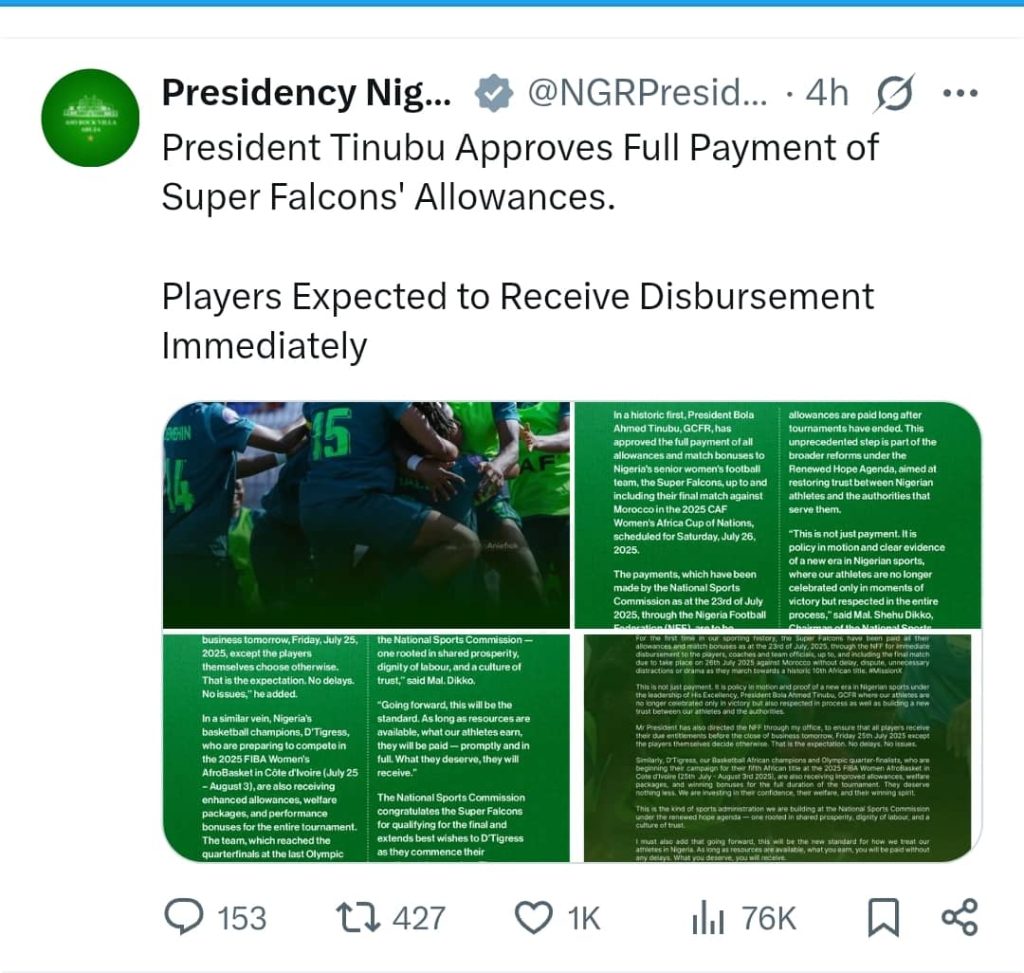Click the Grok slashed-circle icon
The image size is (1024, 973).
coord(894,92)
